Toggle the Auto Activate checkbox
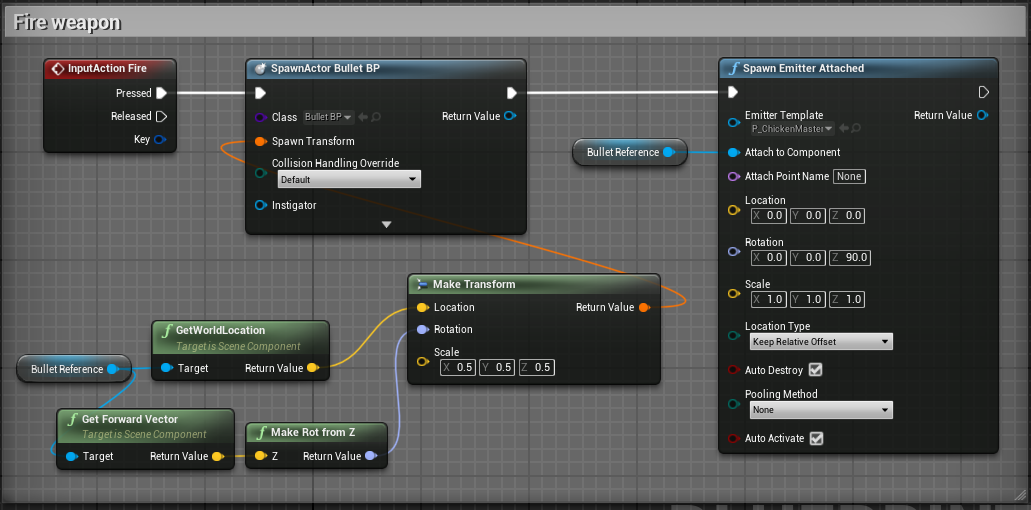 click(816, 438)
